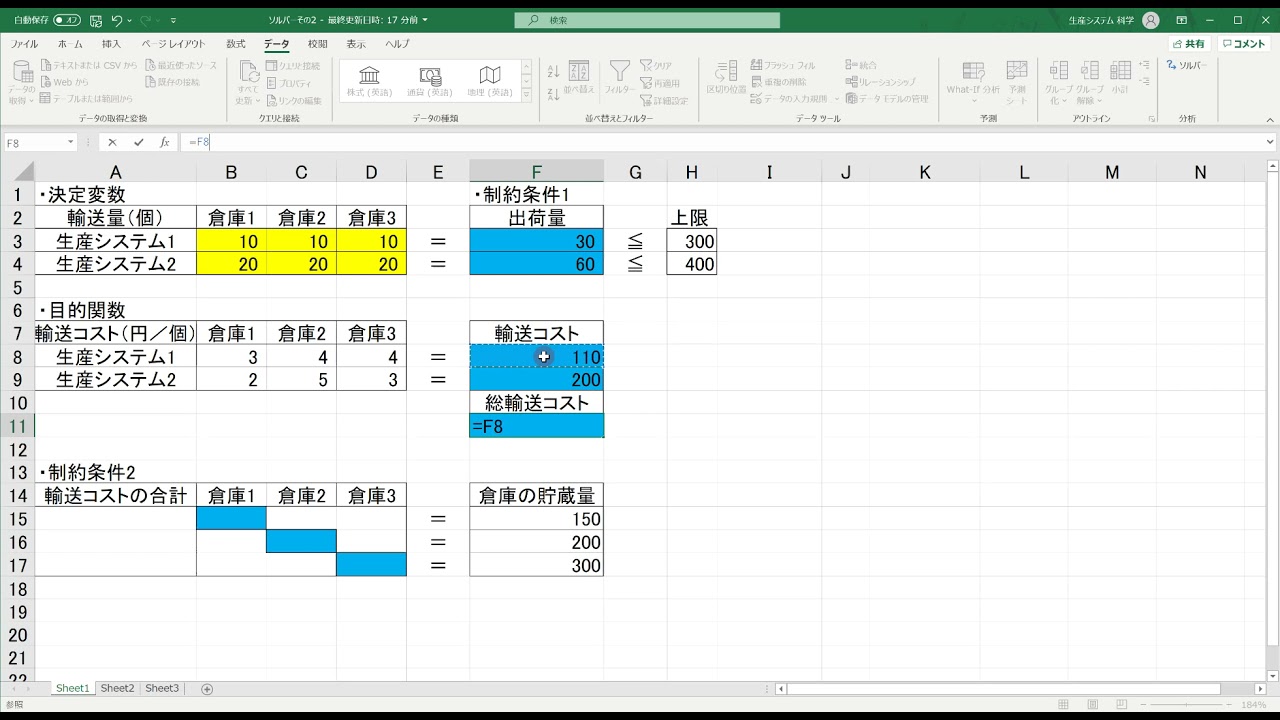The image size is (1280, 720).
Task: Open the Name Box dropdown
Action: [x=71, y=143]
